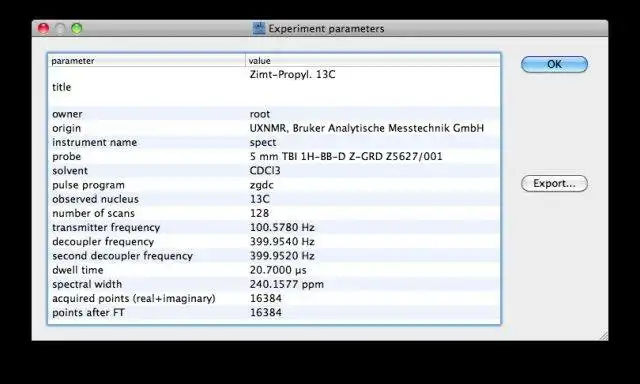This screenshot has height=384, width=640.
Task: Select the observed nucleus parameter cell
Action: 95,199
